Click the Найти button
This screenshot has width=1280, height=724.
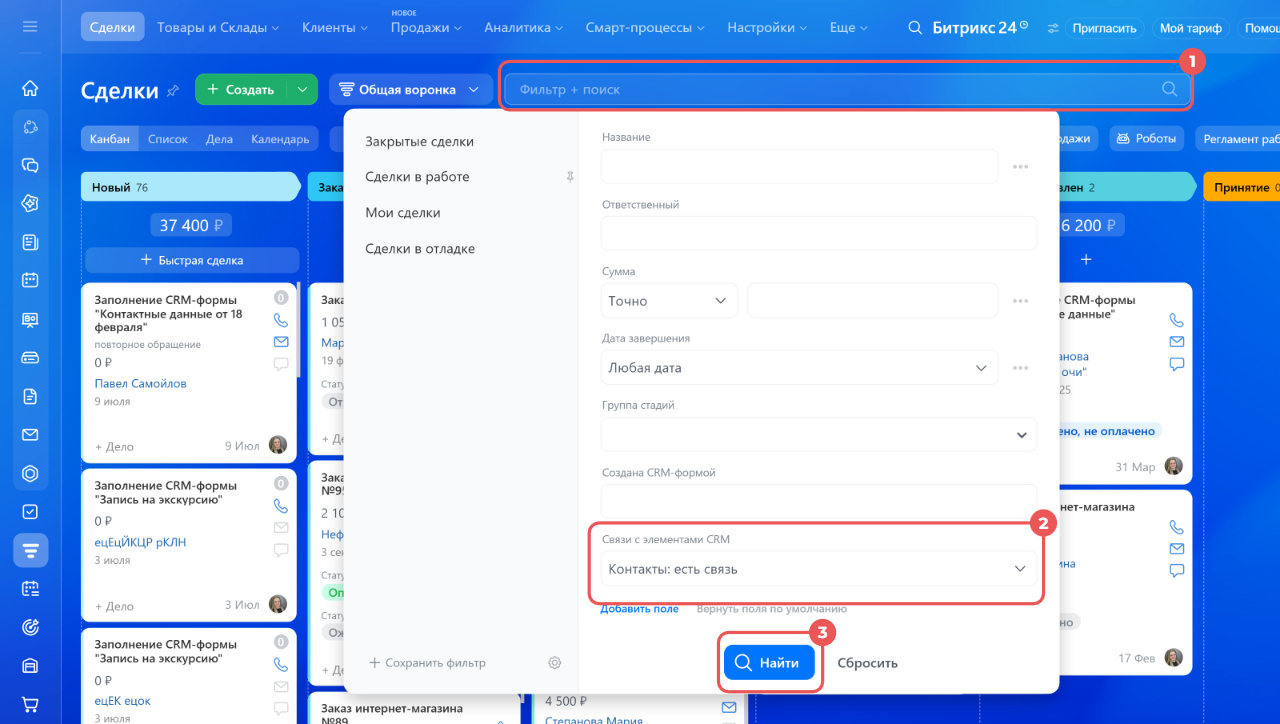pyautogui.click(x=769, y=663)
